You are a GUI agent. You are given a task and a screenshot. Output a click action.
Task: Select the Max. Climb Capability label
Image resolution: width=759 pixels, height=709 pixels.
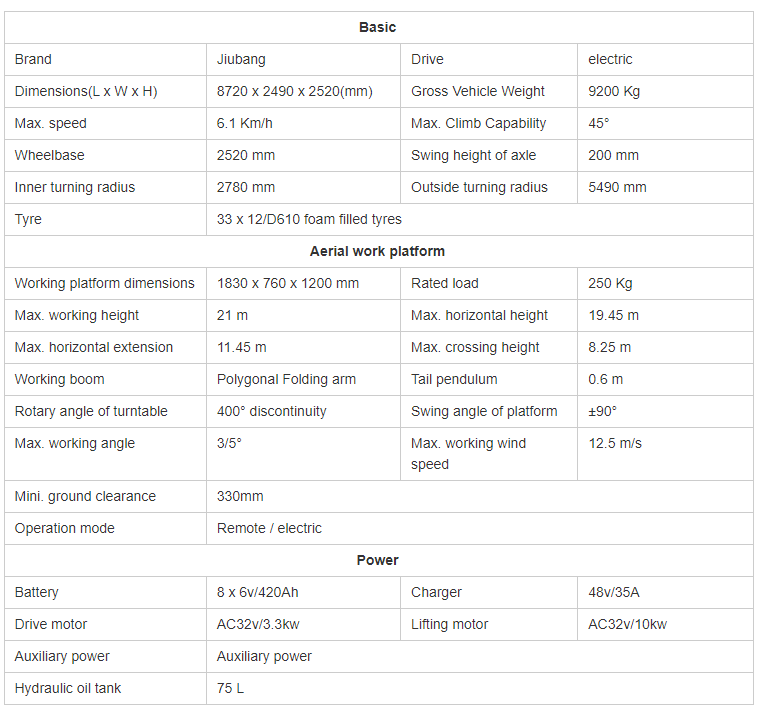[x=478, y=123]
